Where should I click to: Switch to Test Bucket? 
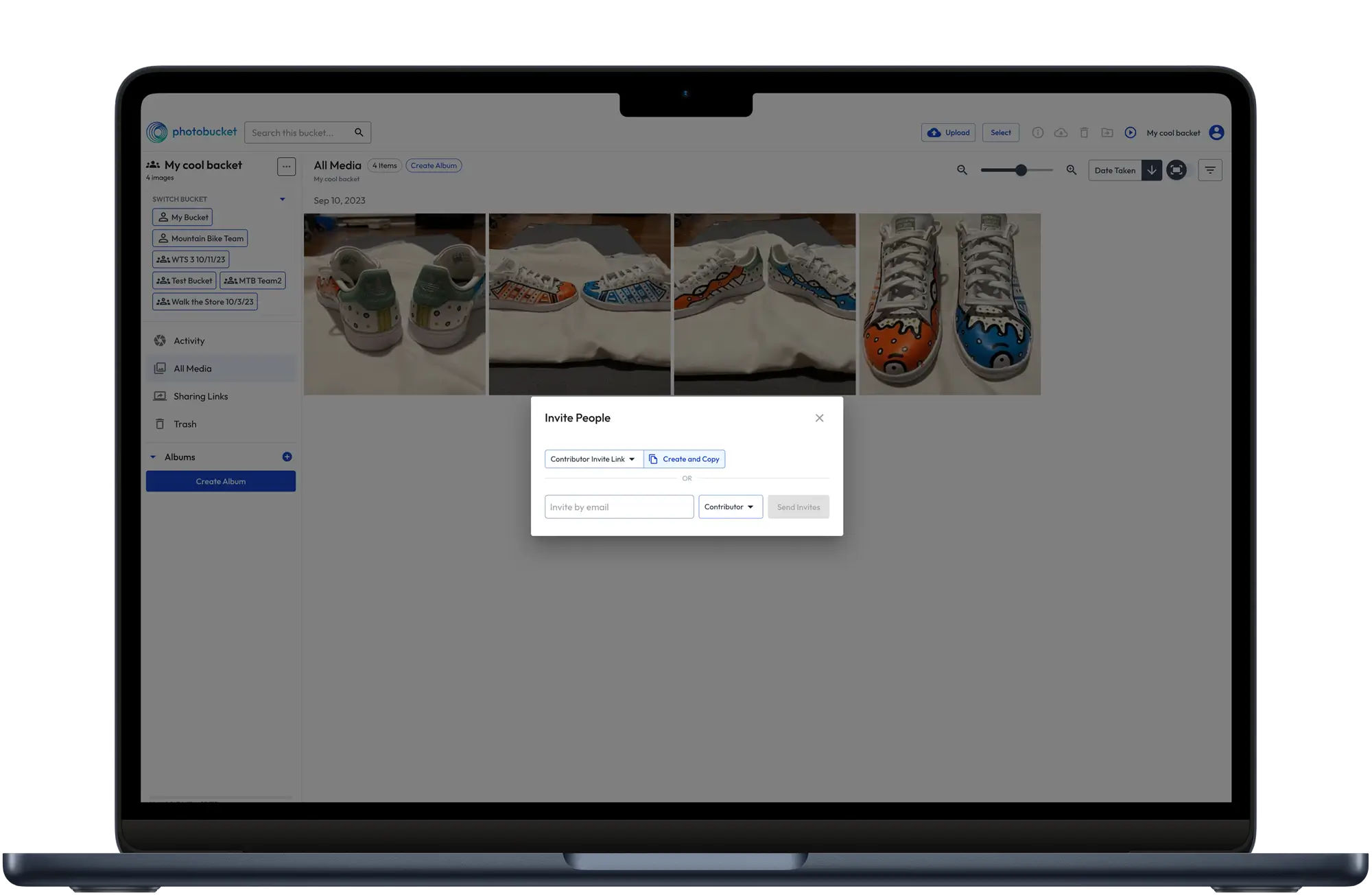click(x=185, y=281)
